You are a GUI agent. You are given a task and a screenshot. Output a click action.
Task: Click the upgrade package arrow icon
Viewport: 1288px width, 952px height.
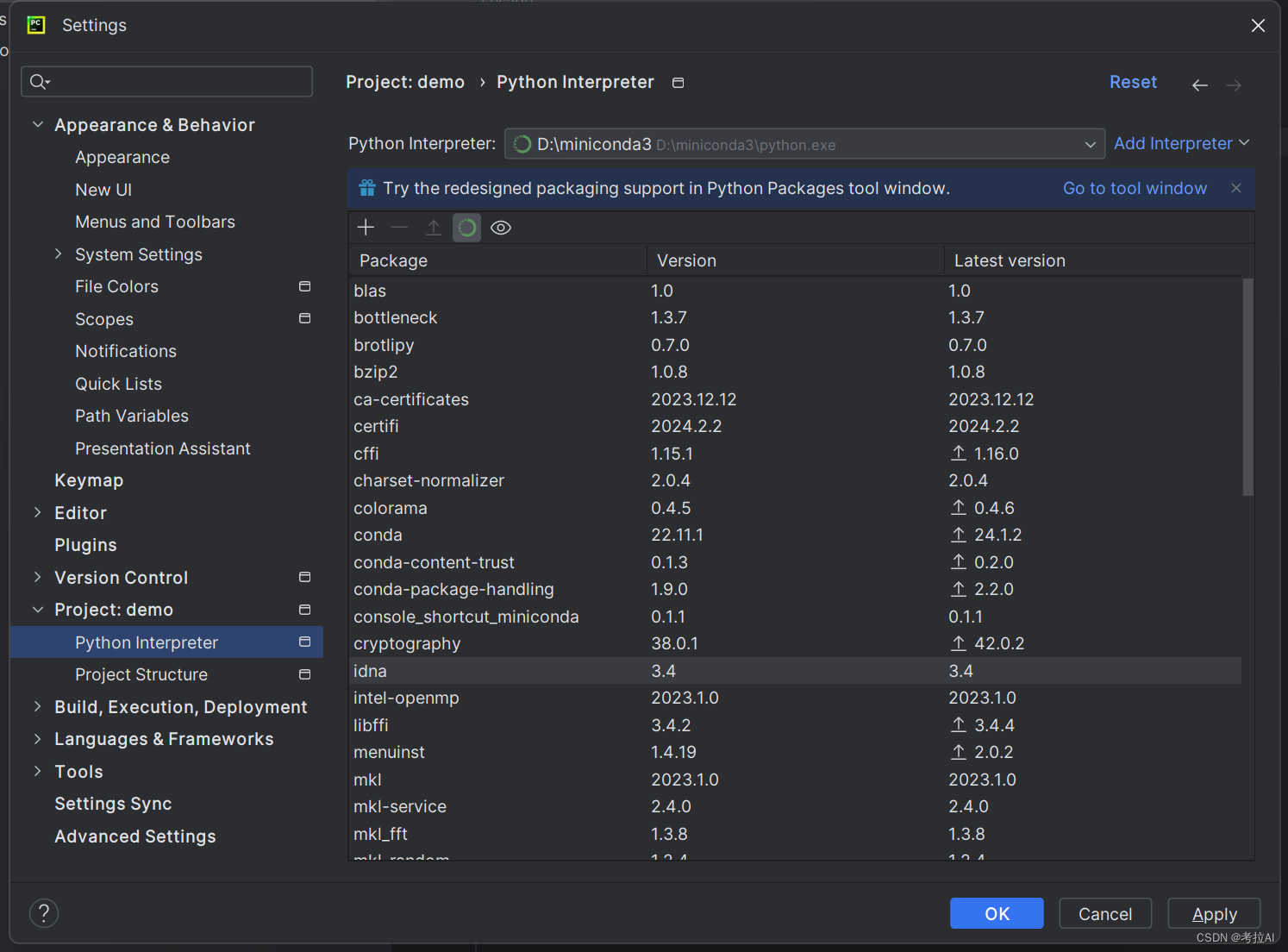pos(434,228)
